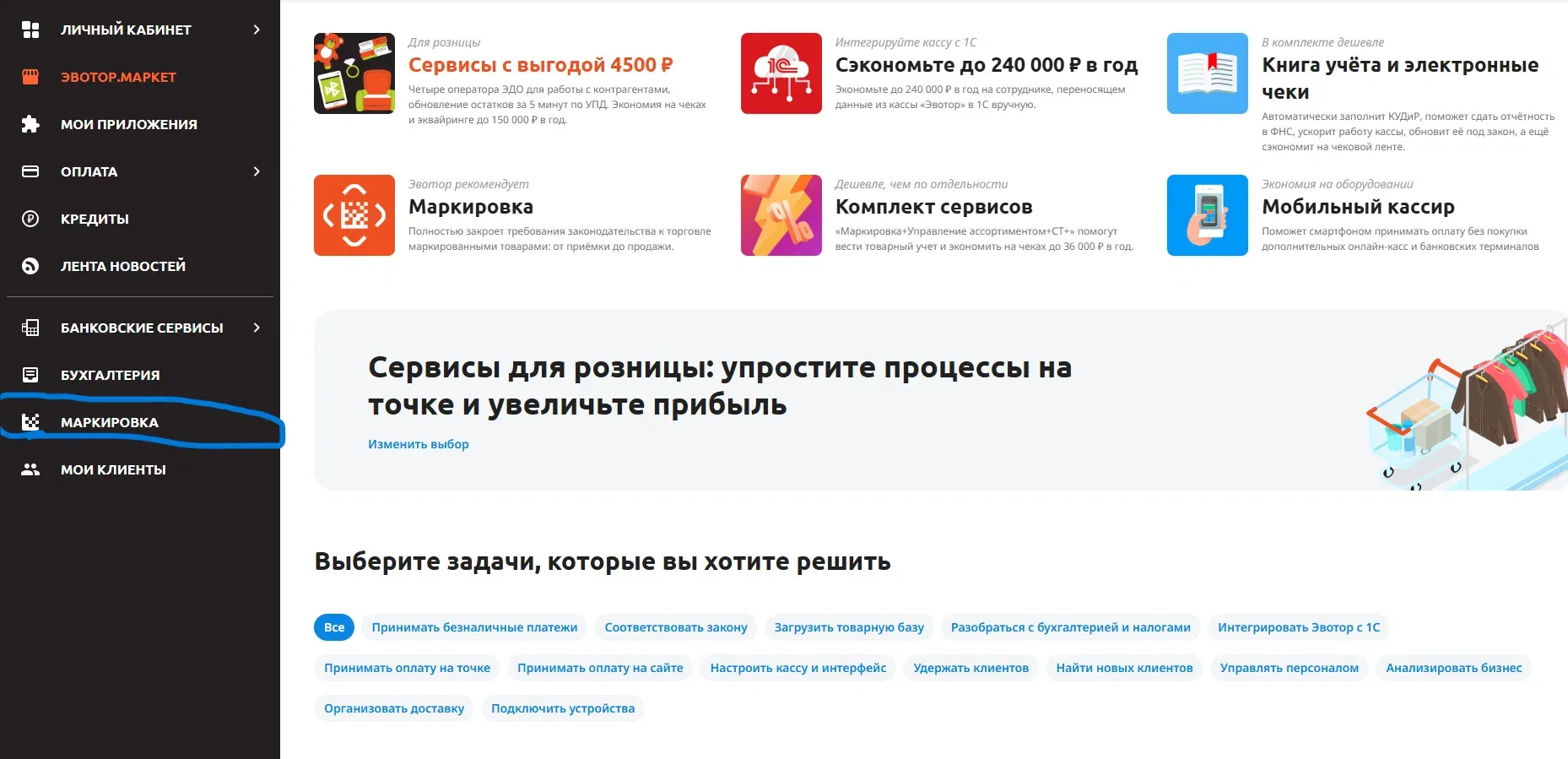Click the Лента новостей feed icon
Screen dimensions: 1568x759
pos(30,266)
